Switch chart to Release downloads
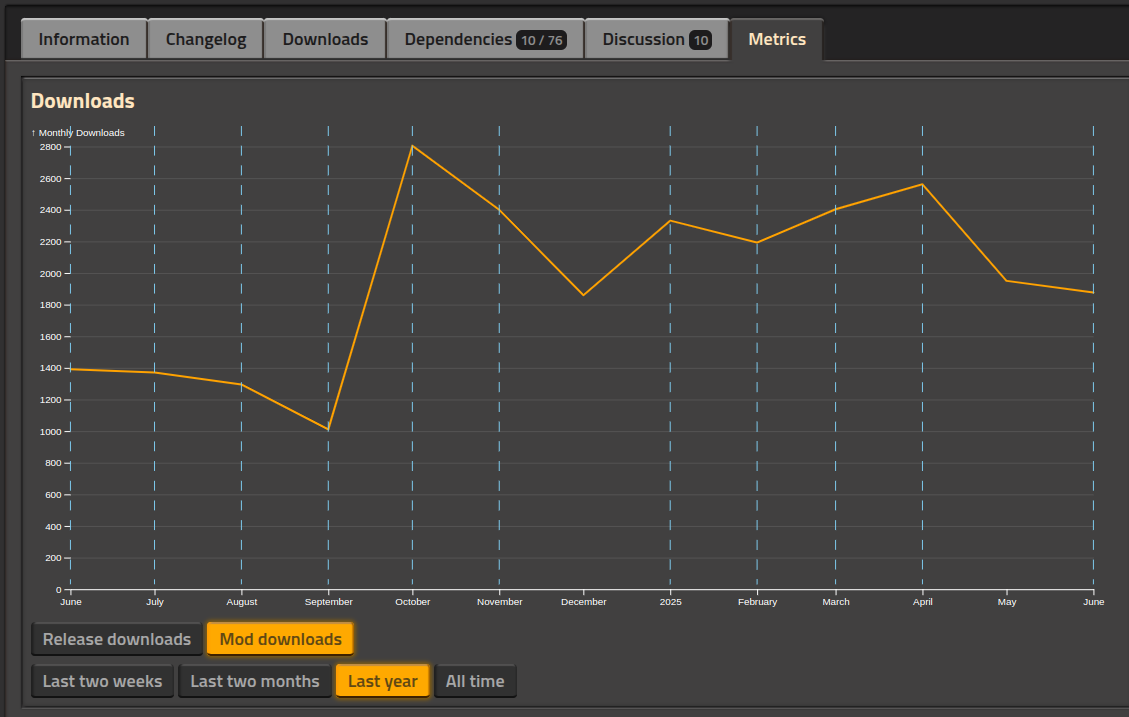Screen dimensions: 1129x717 [117, 639]
